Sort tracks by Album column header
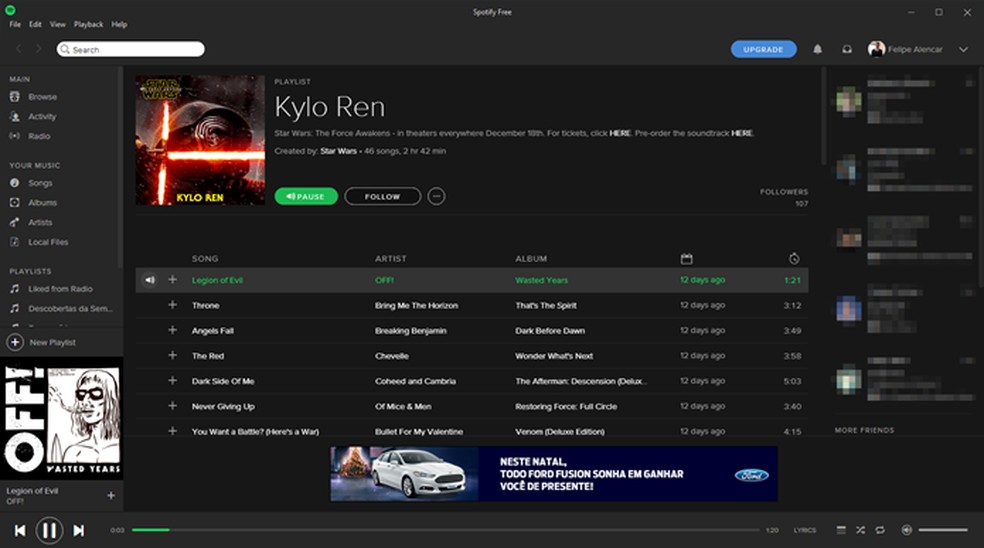Image resolution: width=984 pixels, height=548 pixels. [x=531, y=259]
